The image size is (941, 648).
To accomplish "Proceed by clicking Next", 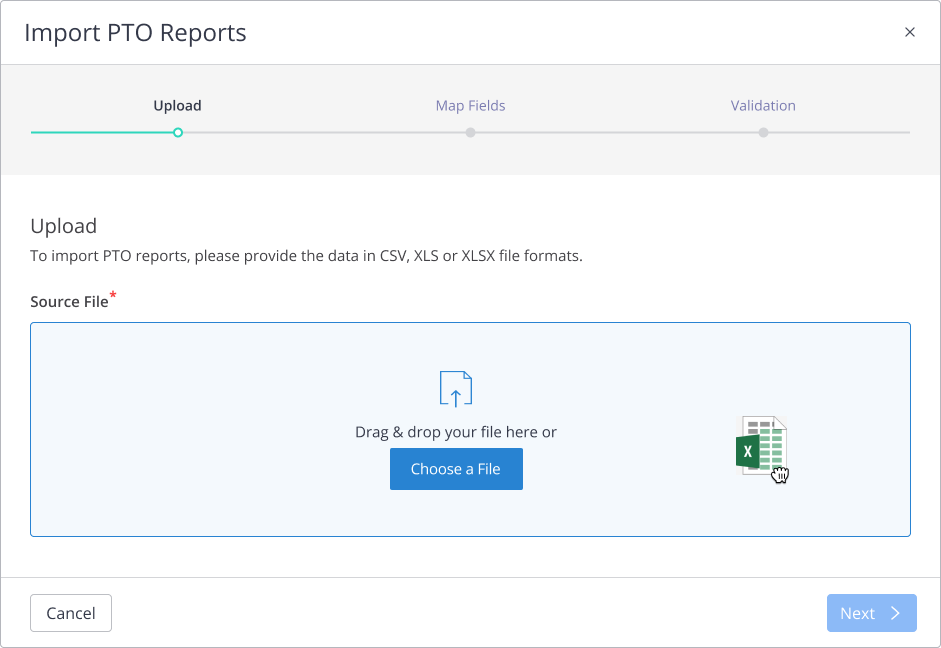I will 871,613.
